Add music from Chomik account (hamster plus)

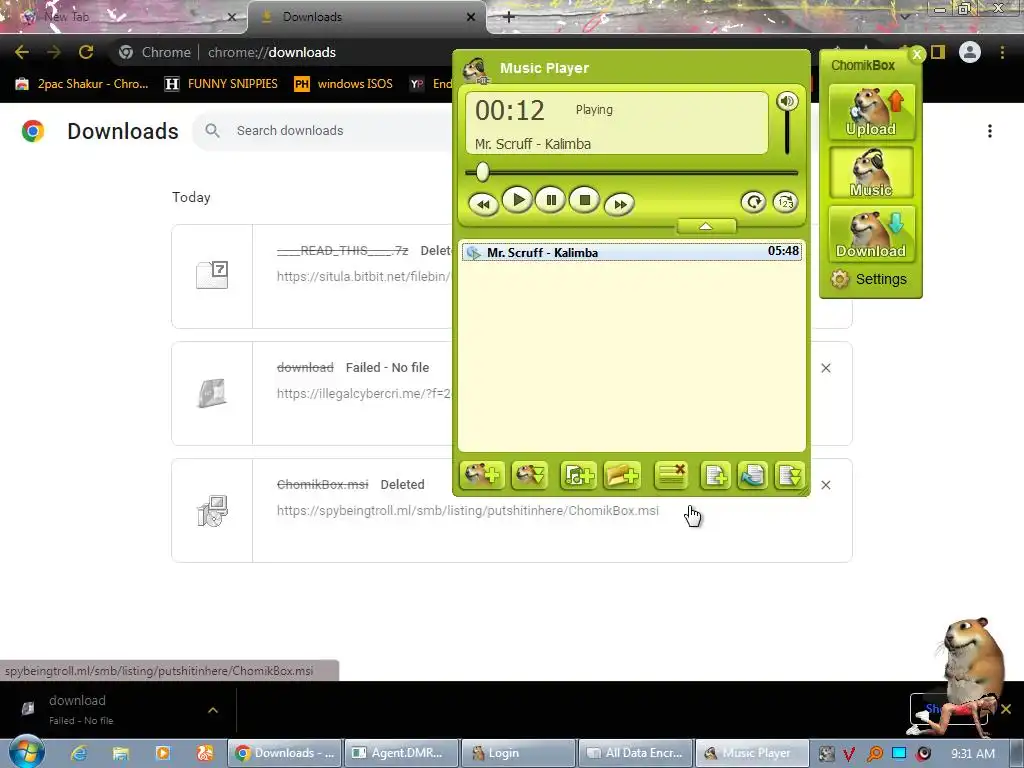pyautogui.click(x=482, y=475)
